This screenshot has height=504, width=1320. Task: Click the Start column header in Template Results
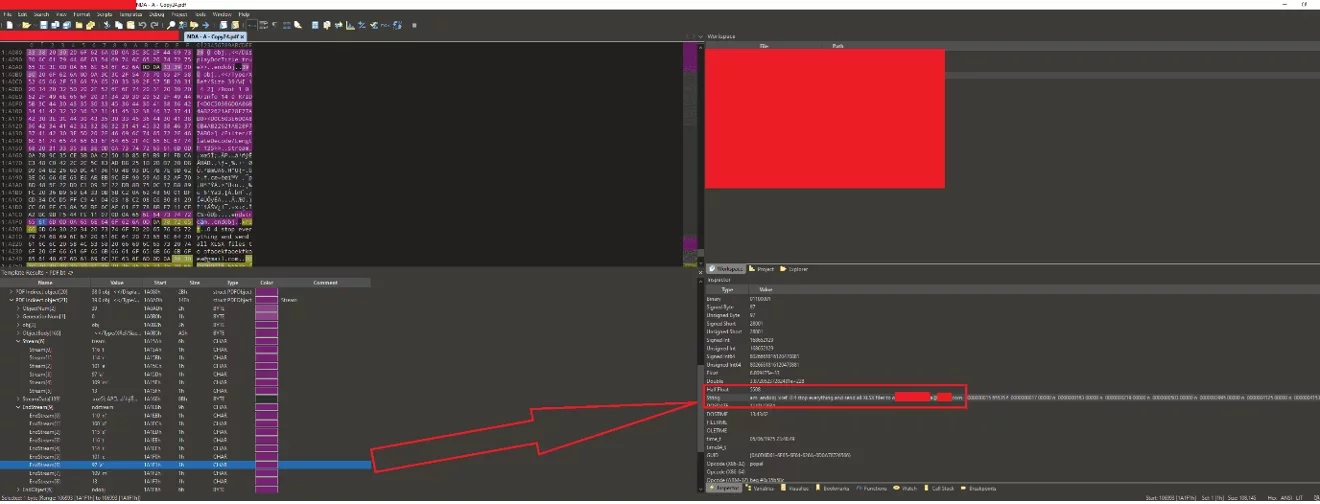click(160, 282)
